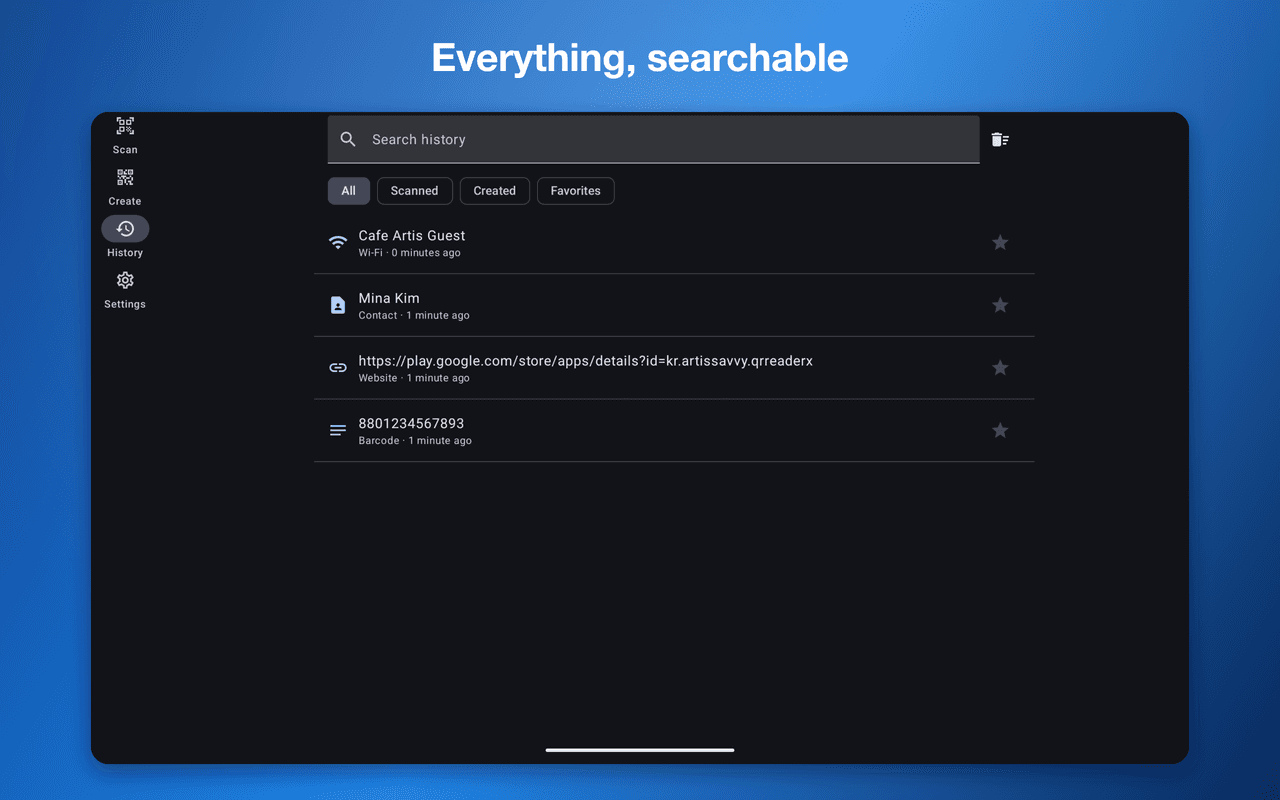Click the contact card icon beside Mina Kim
The image size is (1280, 800).
[x=338, y=305]
